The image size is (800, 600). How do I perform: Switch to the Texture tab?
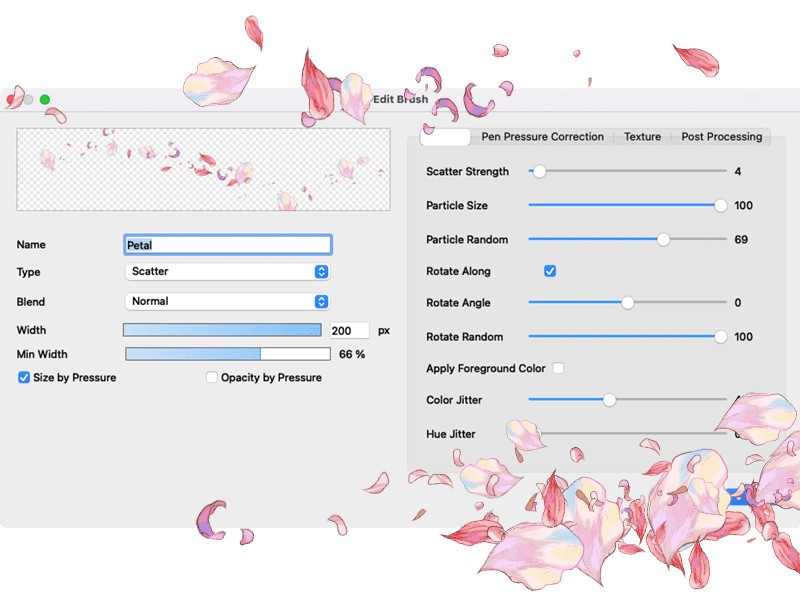pos(642,137)
